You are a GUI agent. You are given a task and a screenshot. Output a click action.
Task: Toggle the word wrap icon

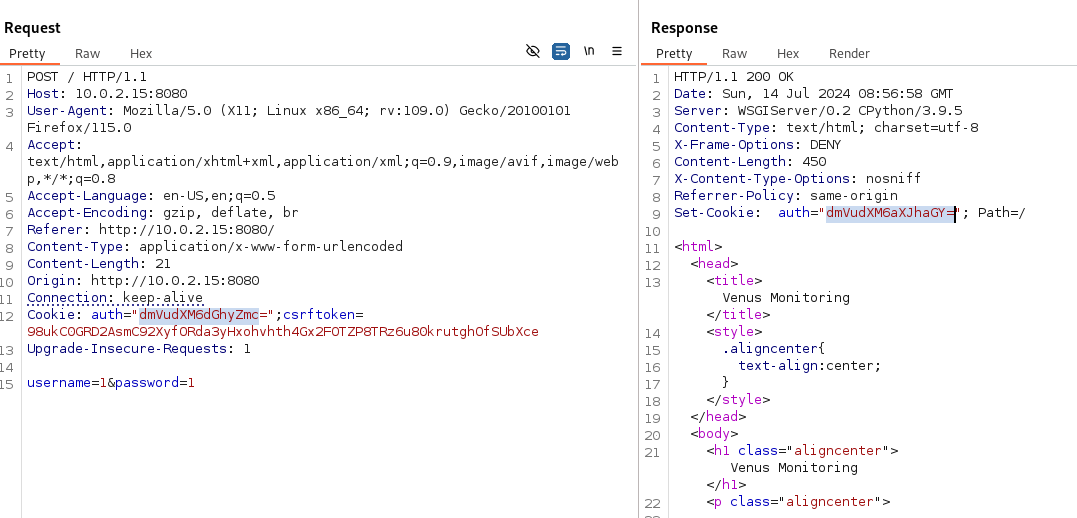tap(561, 51)
